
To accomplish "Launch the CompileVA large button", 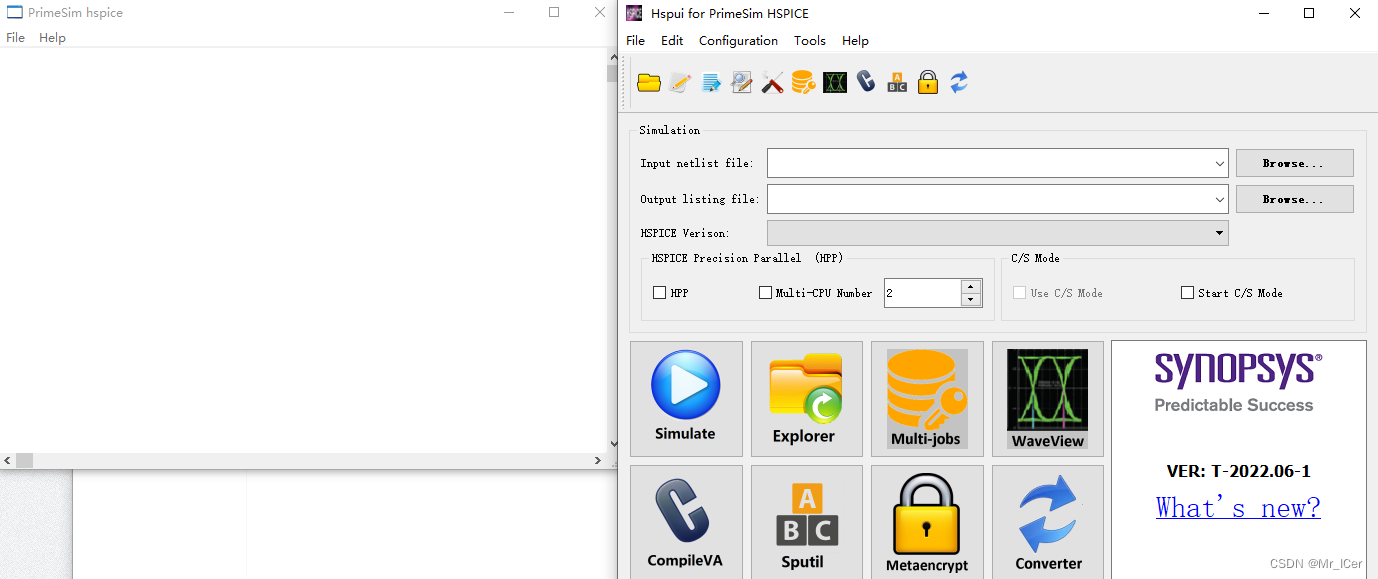I will coord(686,522).
